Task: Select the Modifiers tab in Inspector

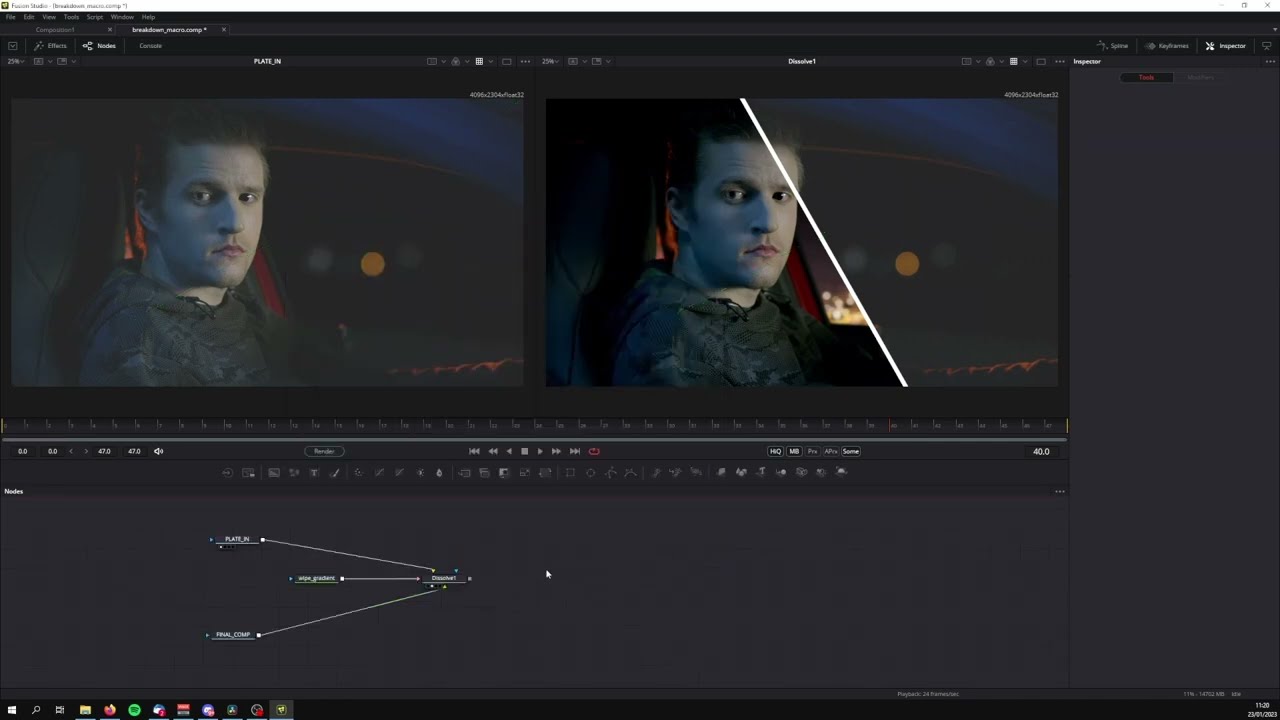Action: pyautogui.click(x=1200, y=77)
